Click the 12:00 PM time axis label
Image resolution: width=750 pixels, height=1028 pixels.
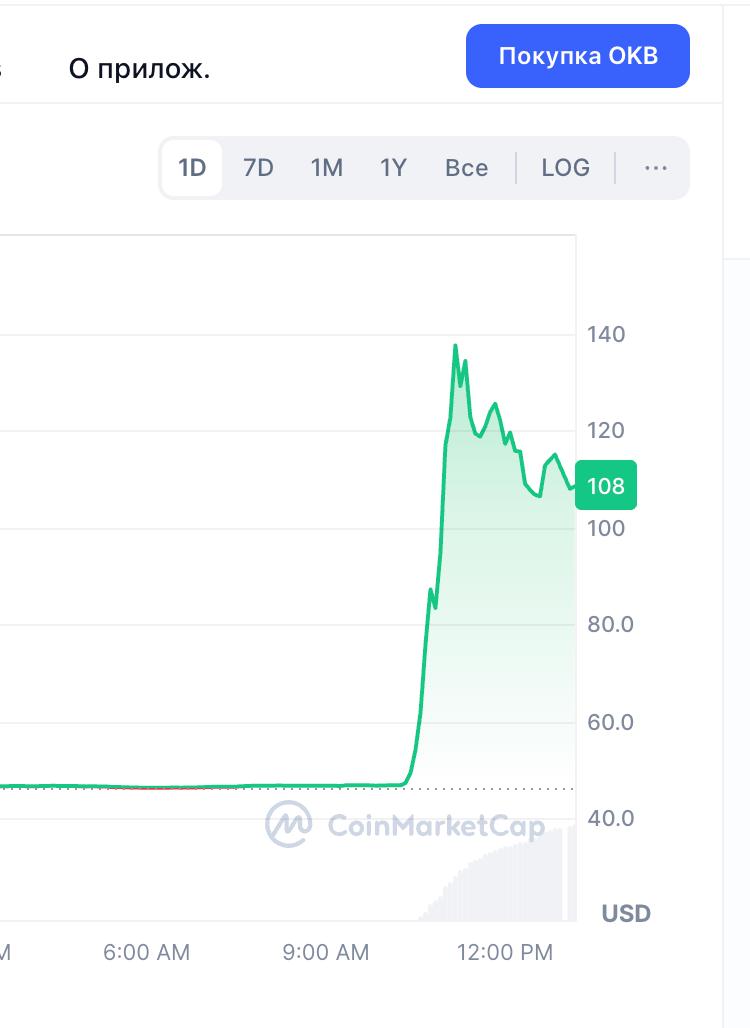(x=505, y=952)
